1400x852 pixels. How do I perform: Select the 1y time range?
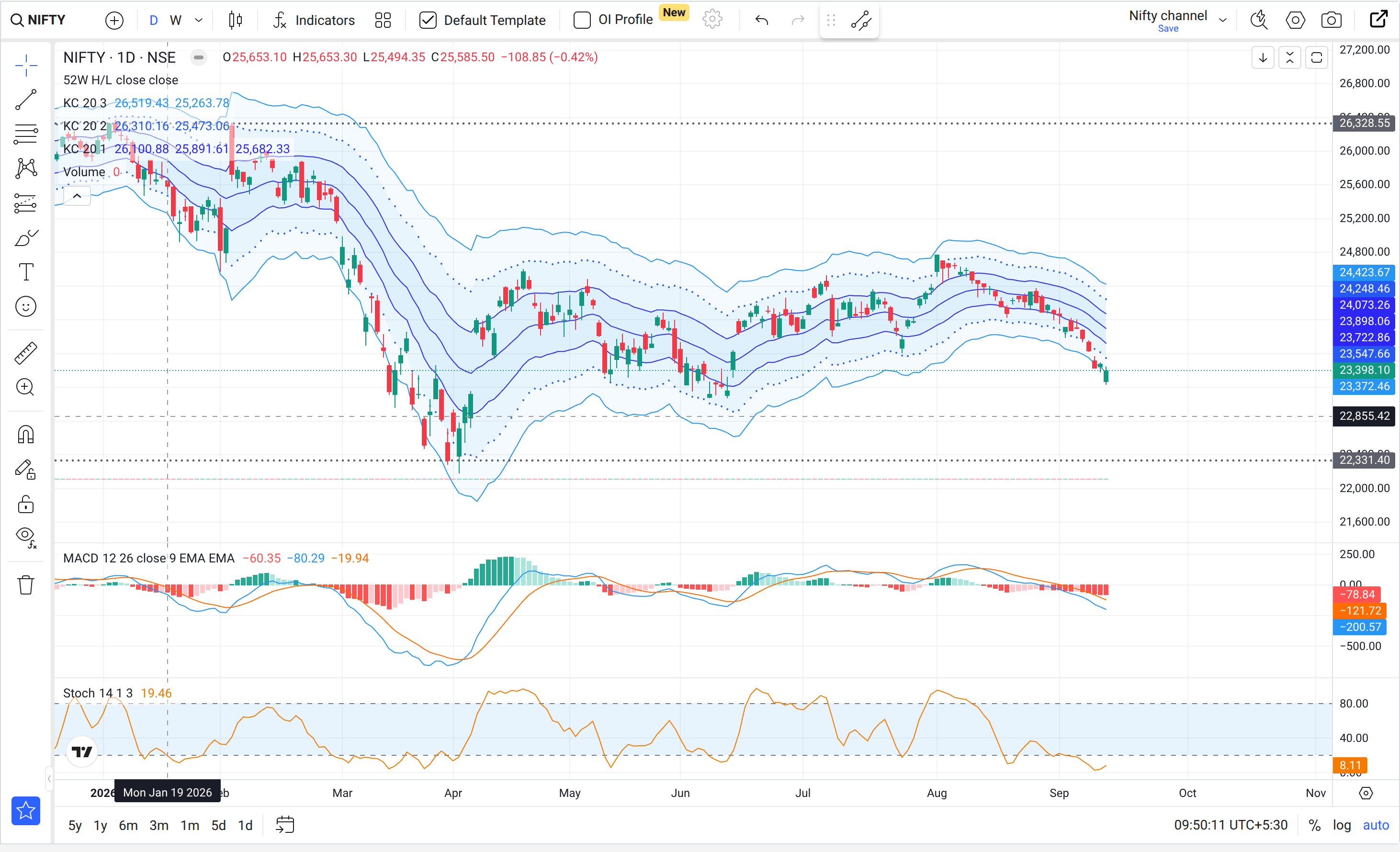(x=100, y=825)
